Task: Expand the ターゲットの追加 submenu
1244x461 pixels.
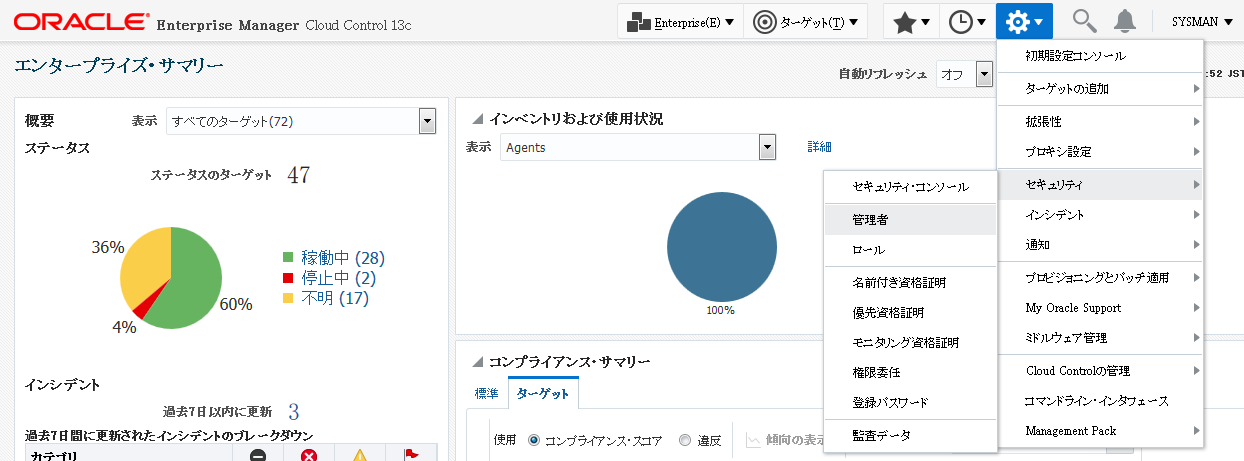Action: coord(1100,88)
